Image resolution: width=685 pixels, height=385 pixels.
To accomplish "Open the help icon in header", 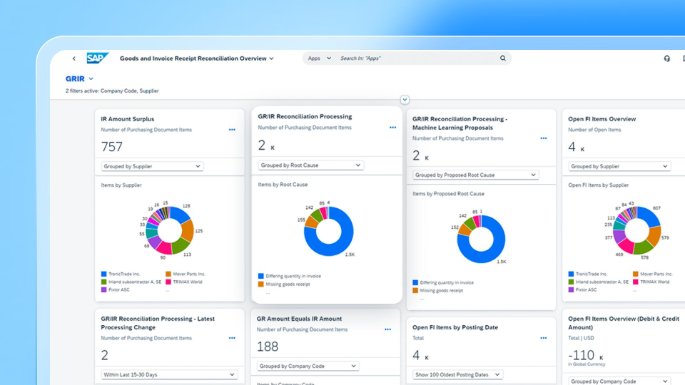I will click(667, 58).
